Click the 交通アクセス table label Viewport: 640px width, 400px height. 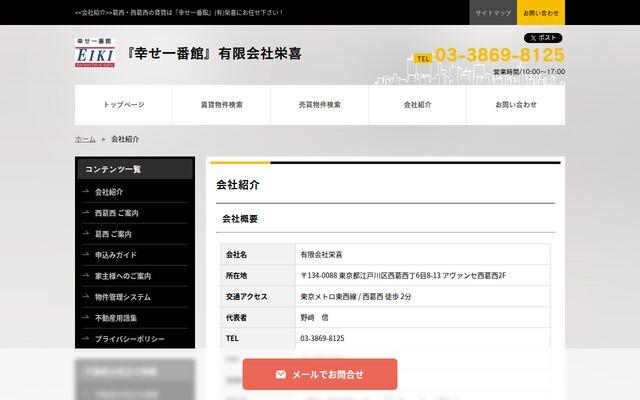click(247, 297)
